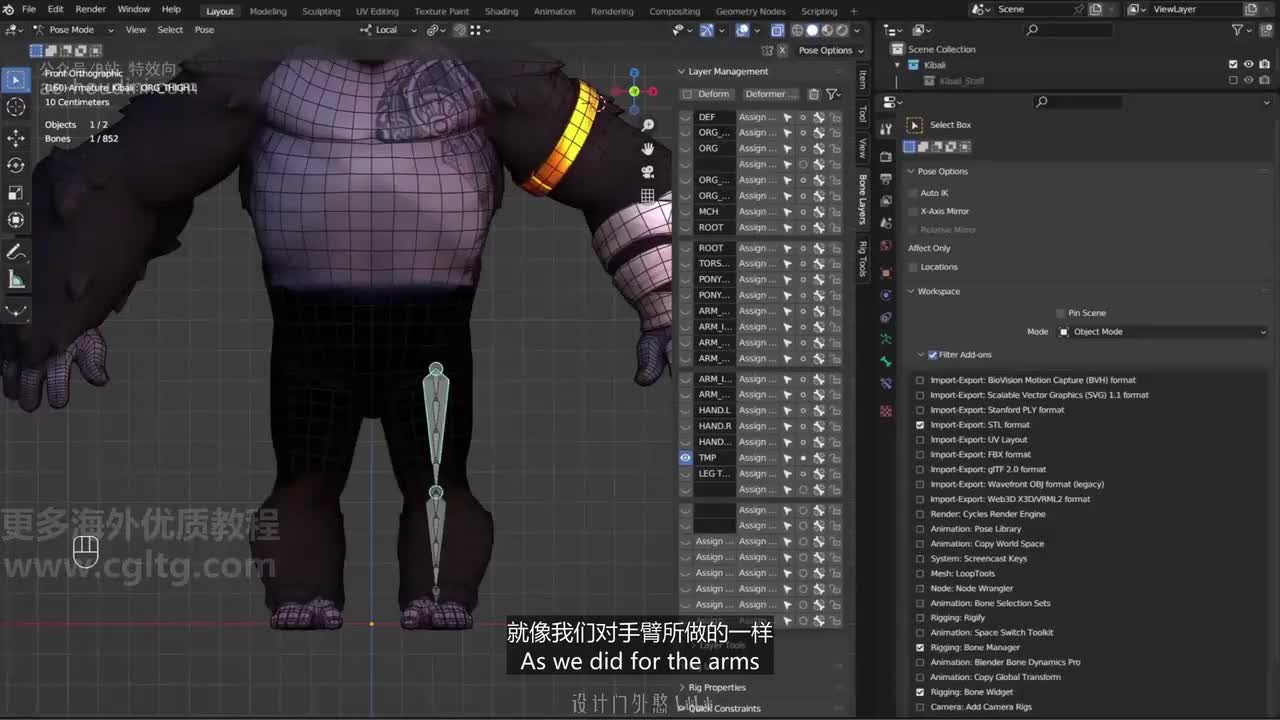Select the Scale tool
The width and height of the screenshot is (1280, 720).
click(16, 193)
